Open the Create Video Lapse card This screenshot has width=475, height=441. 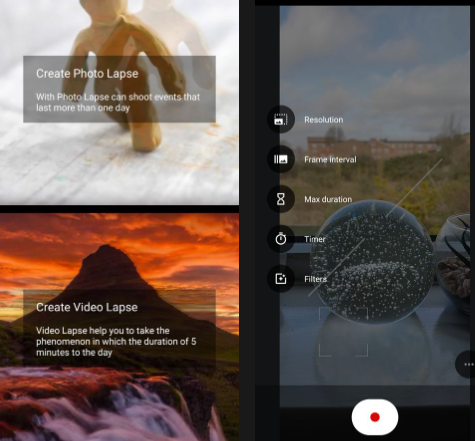(x=119, y=328)
